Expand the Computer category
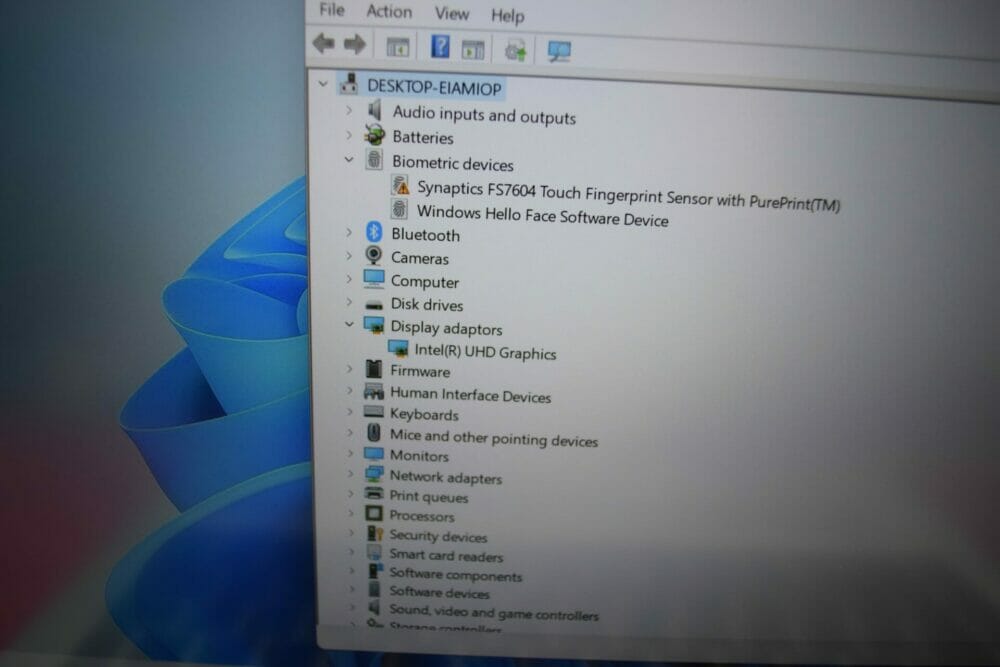Image resolution: width=1000 pixels, height=667 pixels. click(x=349, y=279)
